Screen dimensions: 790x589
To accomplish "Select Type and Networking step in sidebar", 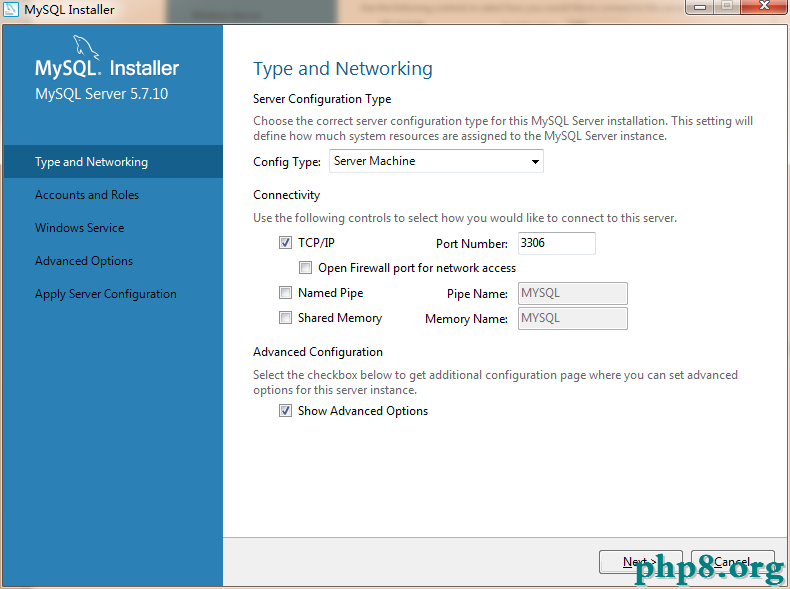I will pyautogui.click(x=113, y=162).
